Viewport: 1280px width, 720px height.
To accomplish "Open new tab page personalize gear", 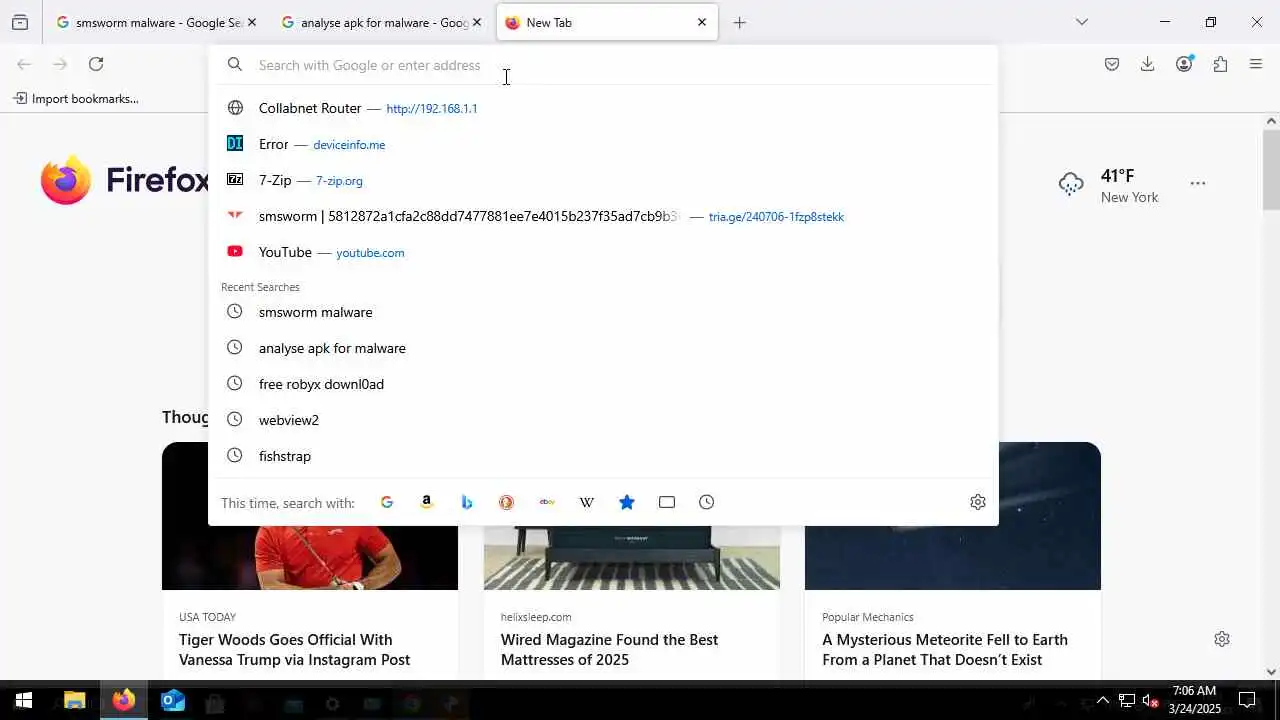I will (1222, 639).
